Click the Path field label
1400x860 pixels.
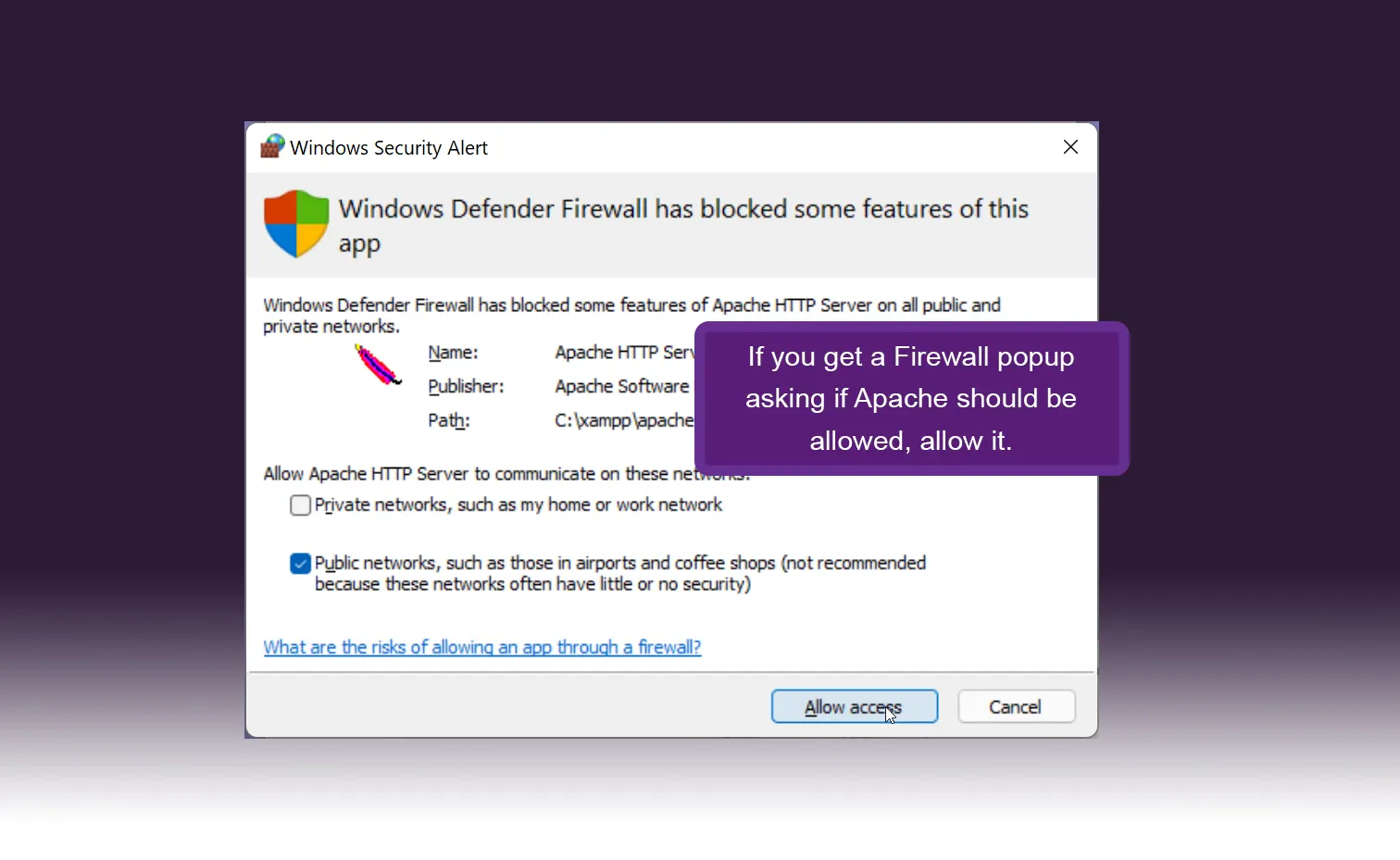[449, 421]
